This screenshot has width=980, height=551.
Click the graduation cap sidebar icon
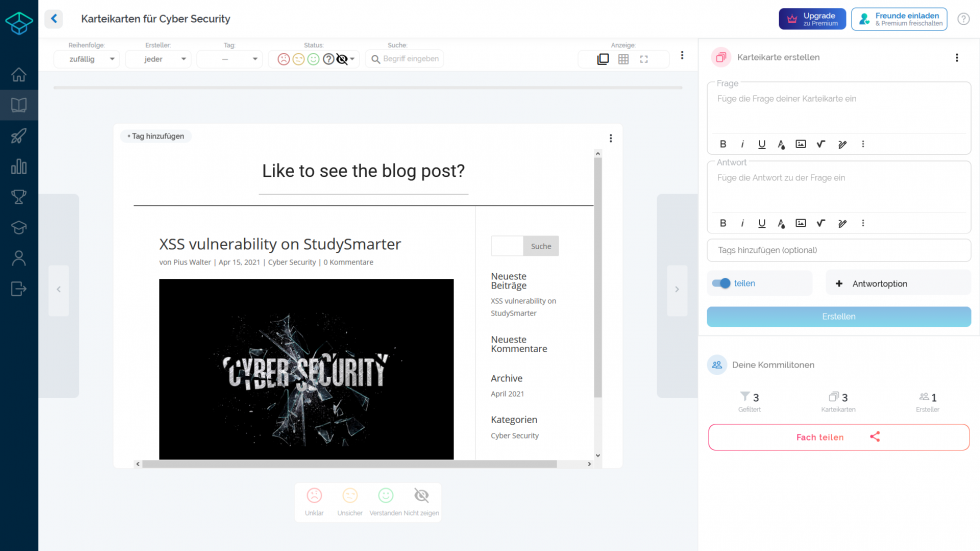[x=18, y=228]
